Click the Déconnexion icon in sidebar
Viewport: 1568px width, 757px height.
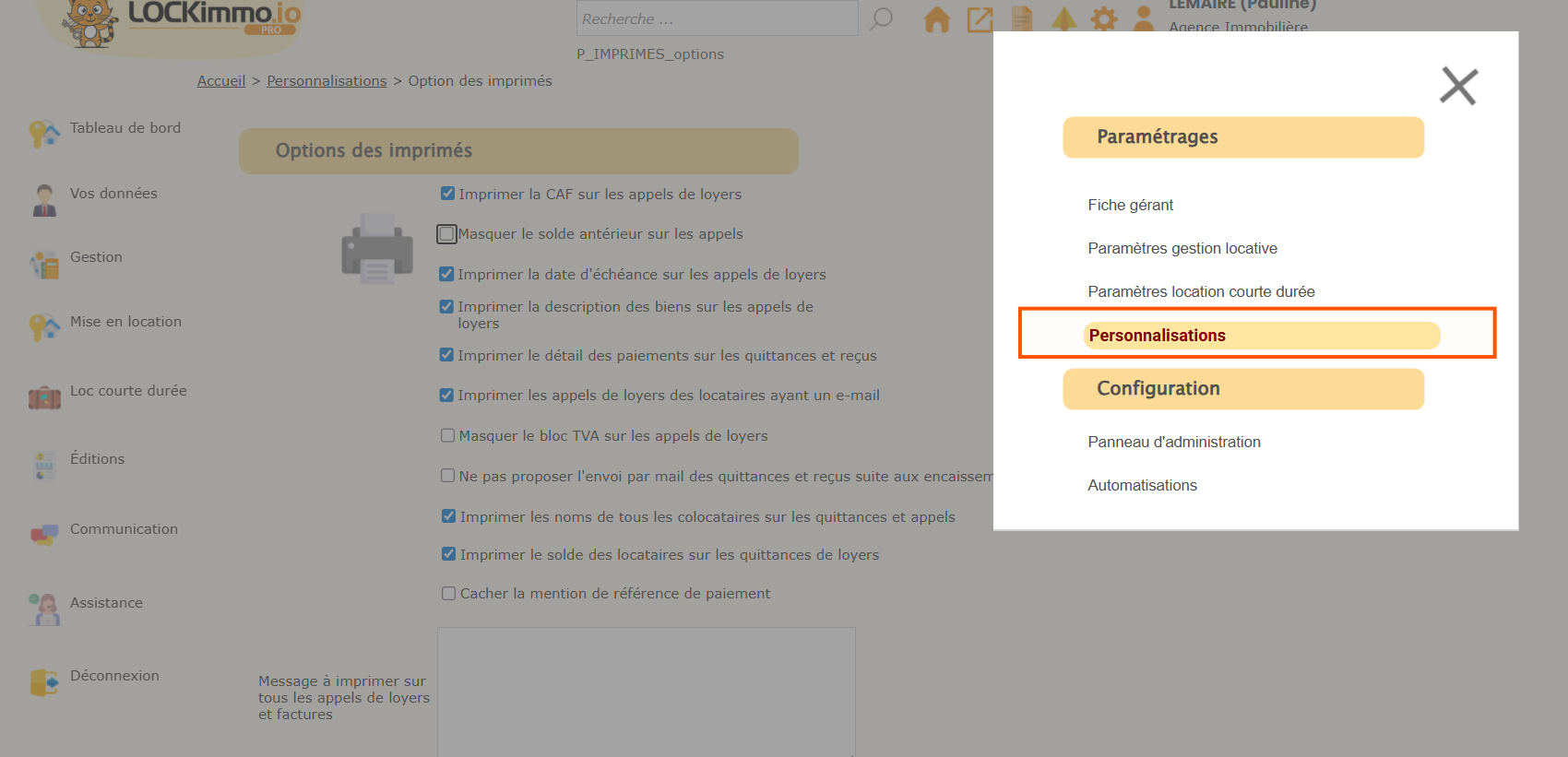point(43,682)
